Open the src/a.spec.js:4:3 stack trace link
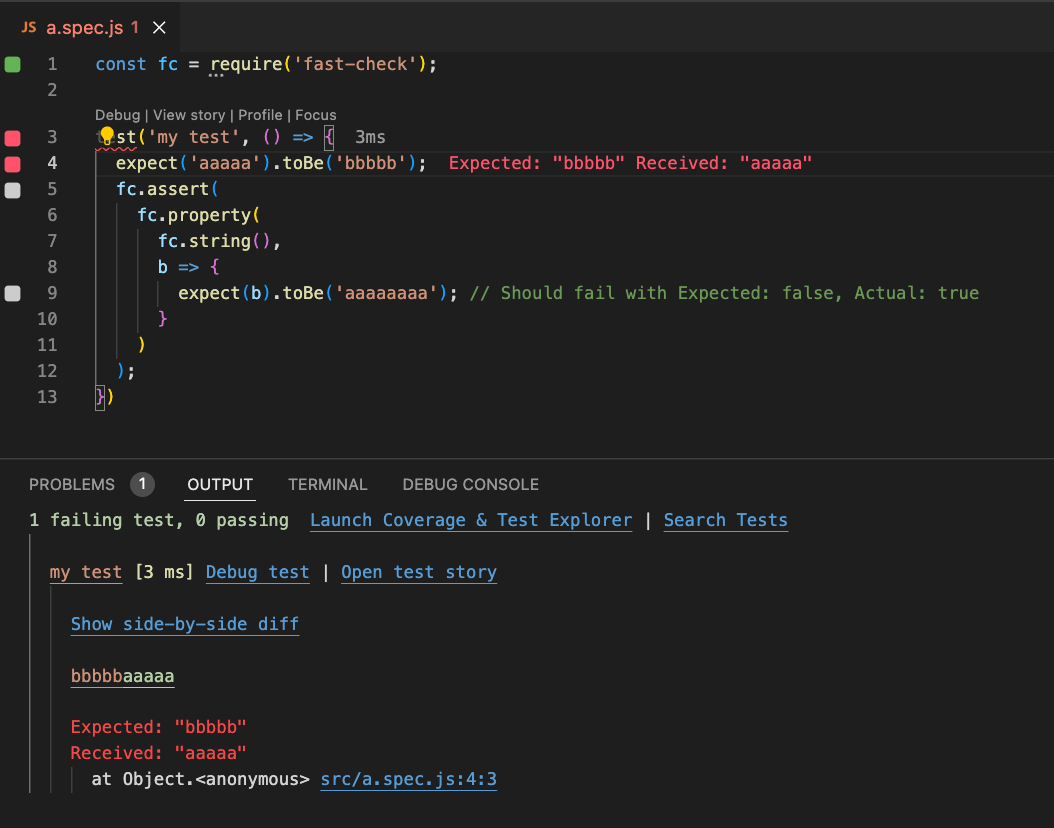1054x828 pixels. pos(409,779)
